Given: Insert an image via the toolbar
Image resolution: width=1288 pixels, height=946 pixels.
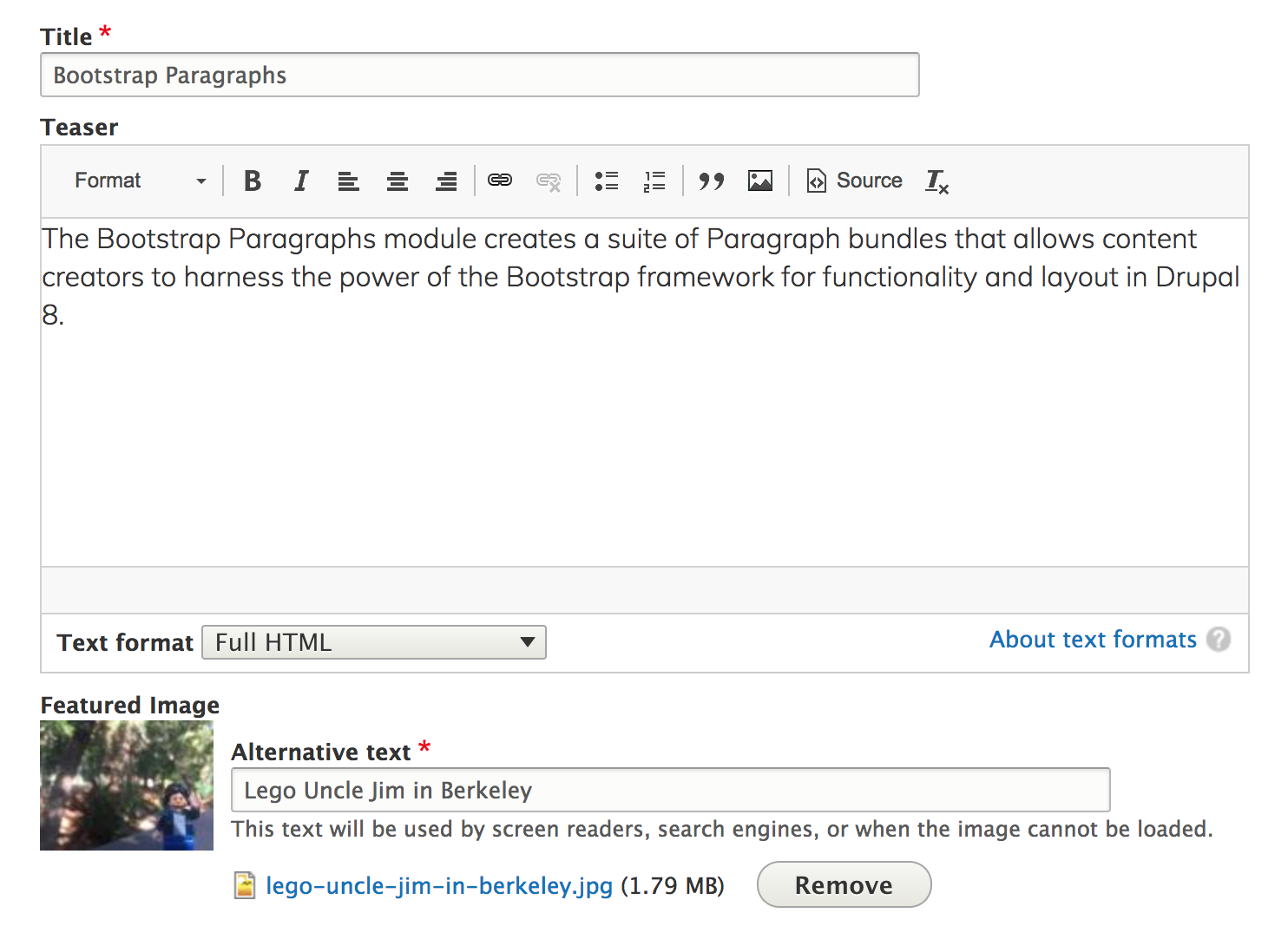Looking at the screenshot, I should click(760, 181).
